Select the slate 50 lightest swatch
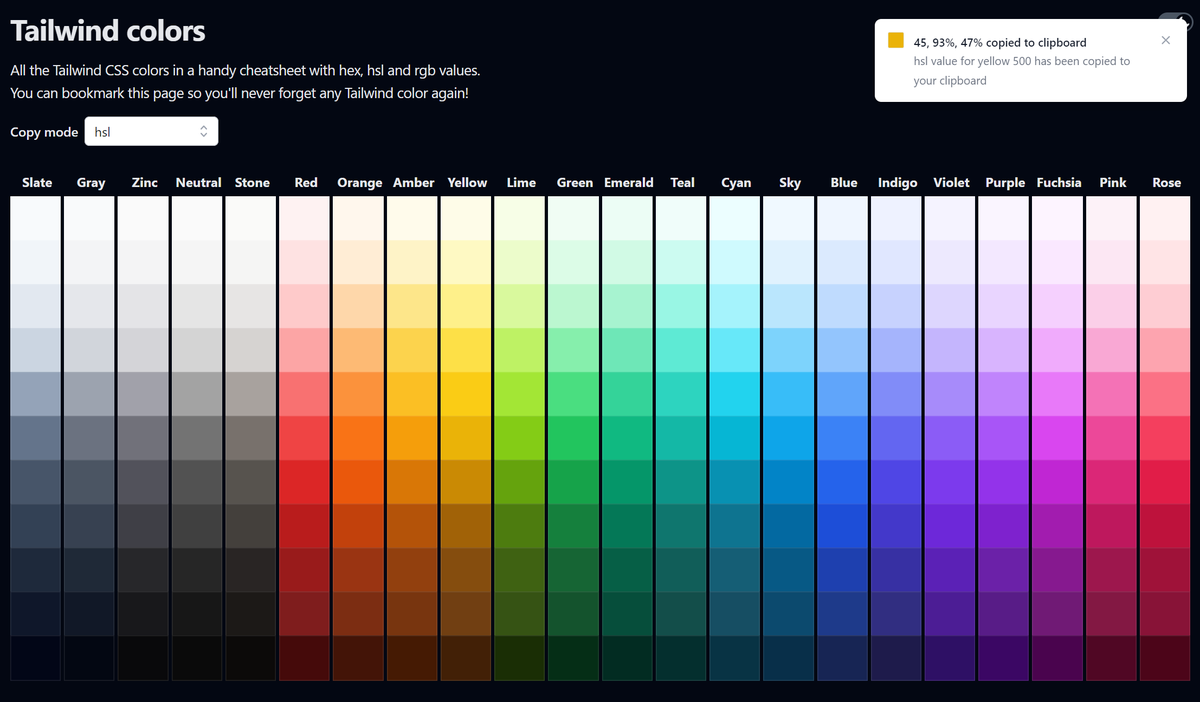Viewport: 1200px width, 702px height. [x=37, y=218]
